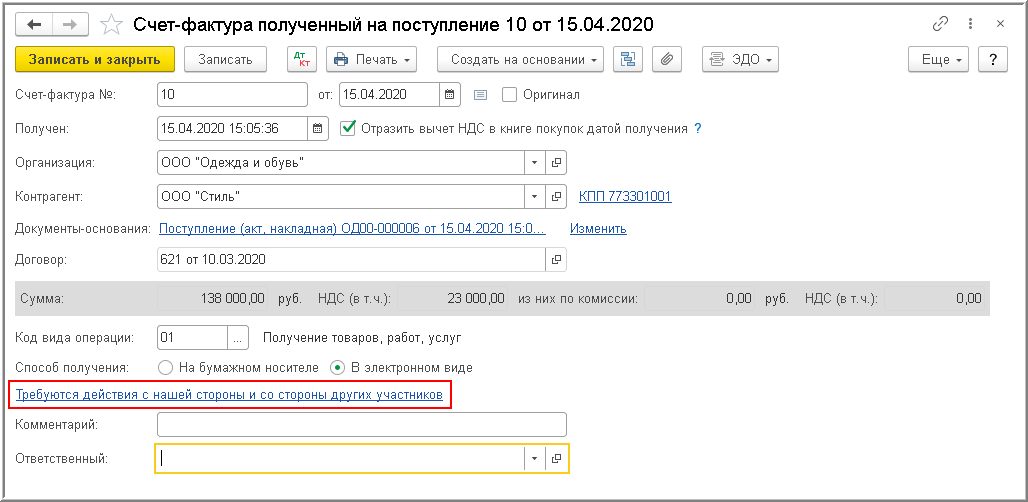
Task: Toggle the Отразить вычет НДС checkbox
Action: pyautogui.click(x=348, y=128)
